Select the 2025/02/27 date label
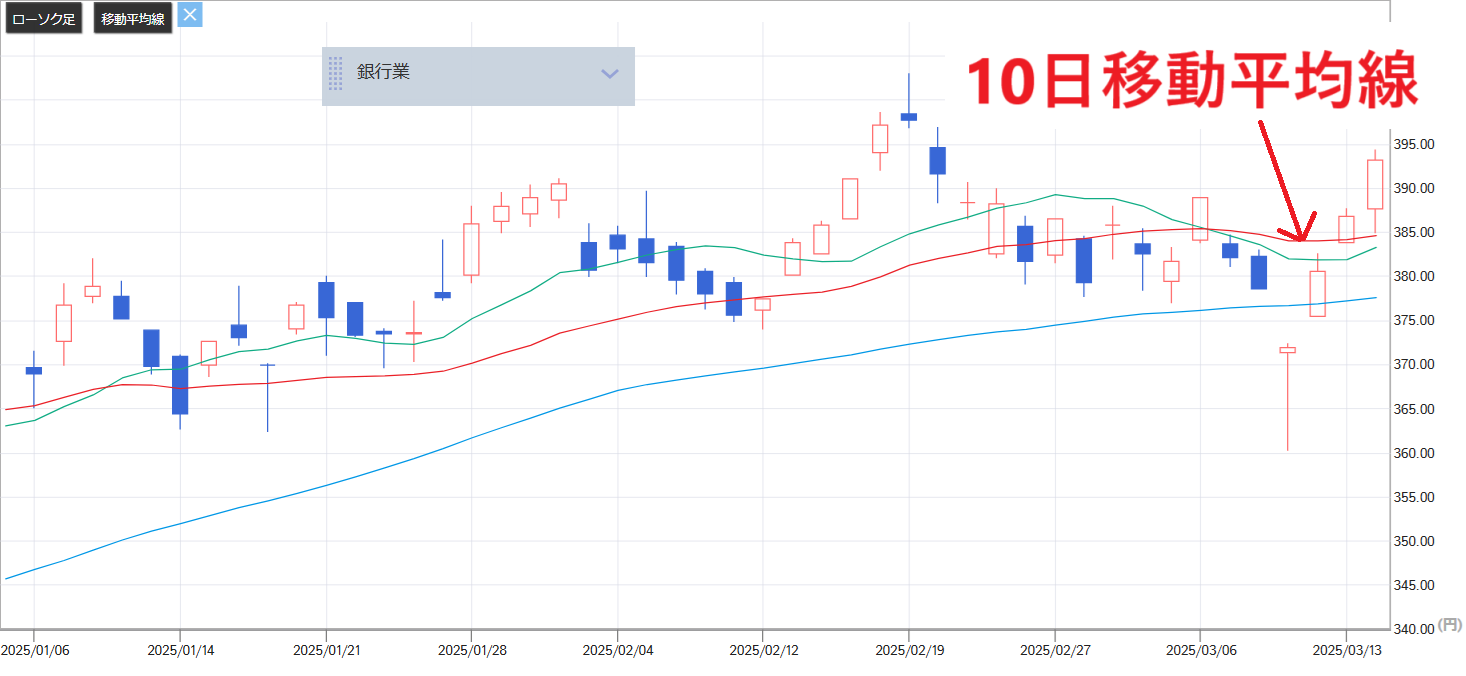Image resolution: width=1466 pixels, height=676 pixels. coord(1054,650)
